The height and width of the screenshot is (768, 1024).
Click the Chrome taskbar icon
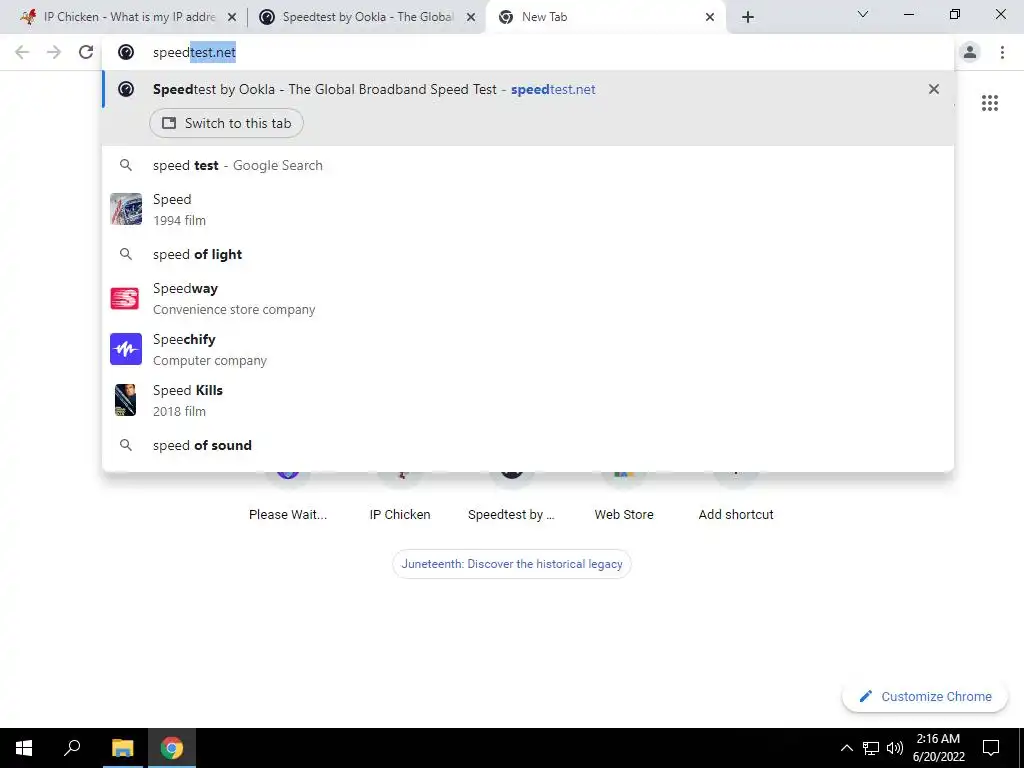[172, 748]
